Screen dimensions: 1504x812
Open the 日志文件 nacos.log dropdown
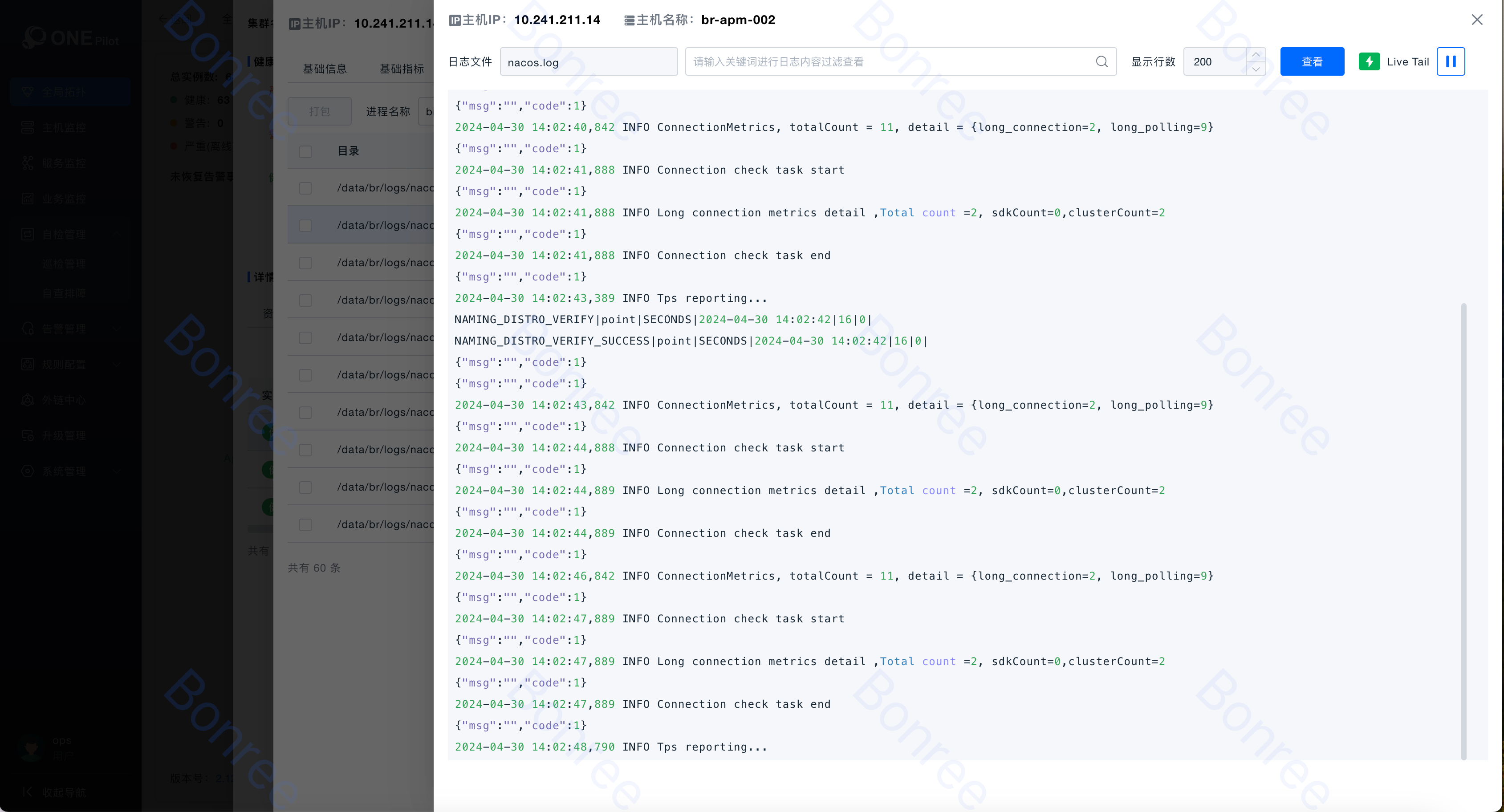pos(588,62)
